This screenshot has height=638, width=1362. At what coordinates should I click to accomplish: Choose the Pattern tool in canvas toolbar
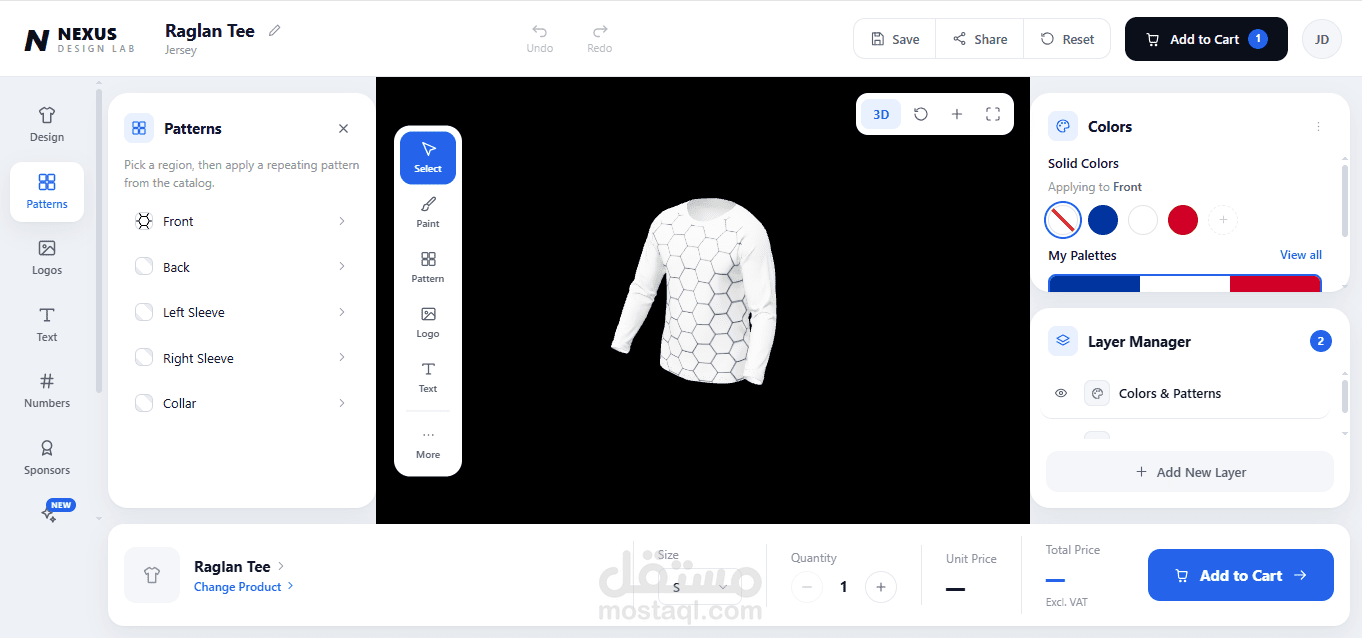tap(428, 267)
